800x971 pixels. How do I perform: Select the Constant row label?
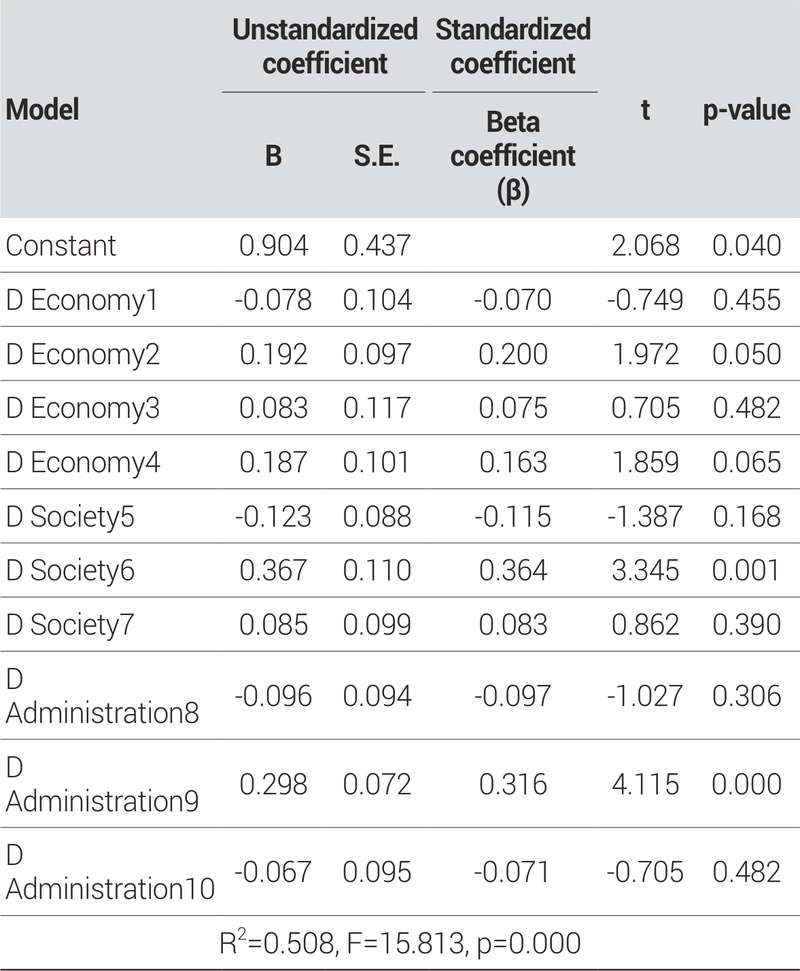click(61, 245)
